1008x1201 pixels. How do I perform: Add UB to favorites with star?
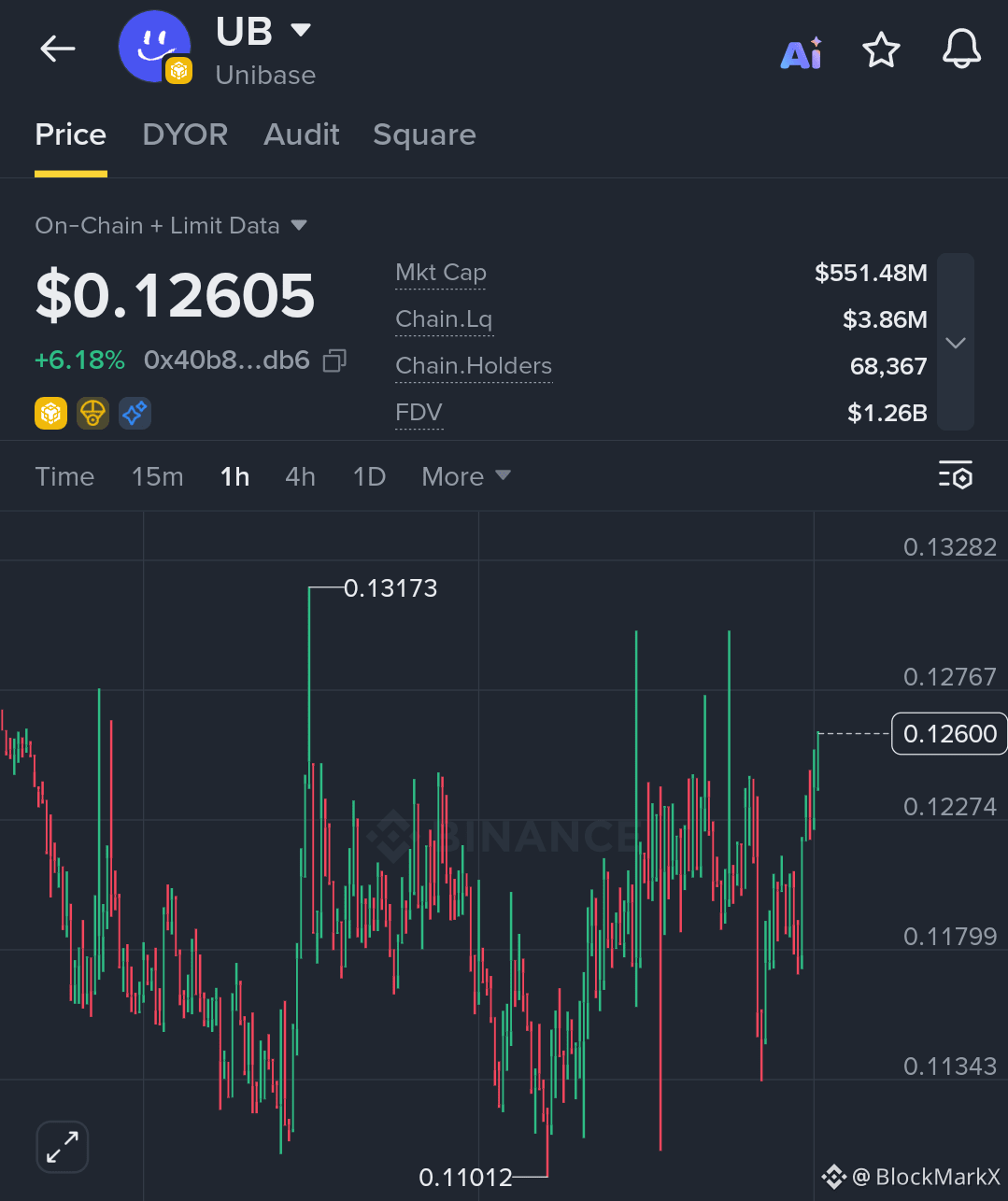pyautogui.click(x=881, y=49)
